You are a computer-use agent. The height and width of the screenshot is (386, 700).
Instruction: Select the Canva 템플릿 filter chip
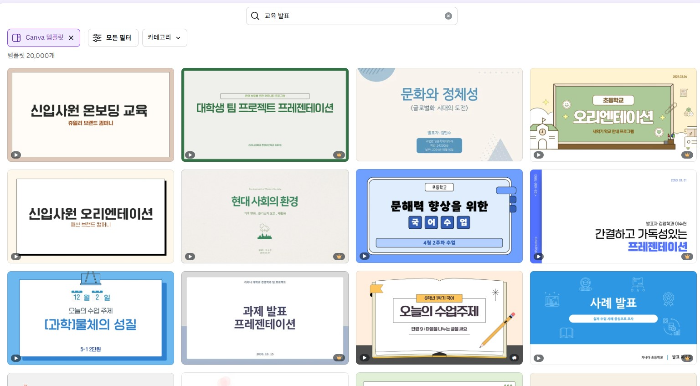tap(43, 38)
